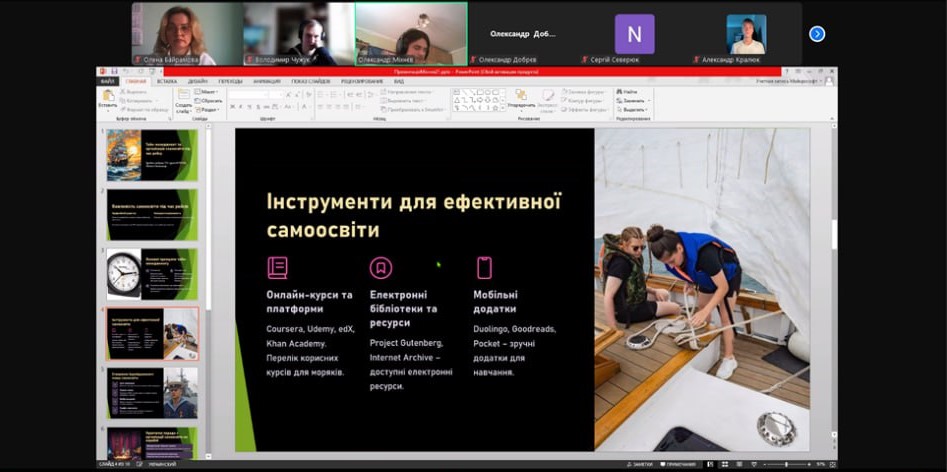Open Shape Fill (Заливка фигуры) dropdown
This screenshot has height=472, width=947.
584,92
